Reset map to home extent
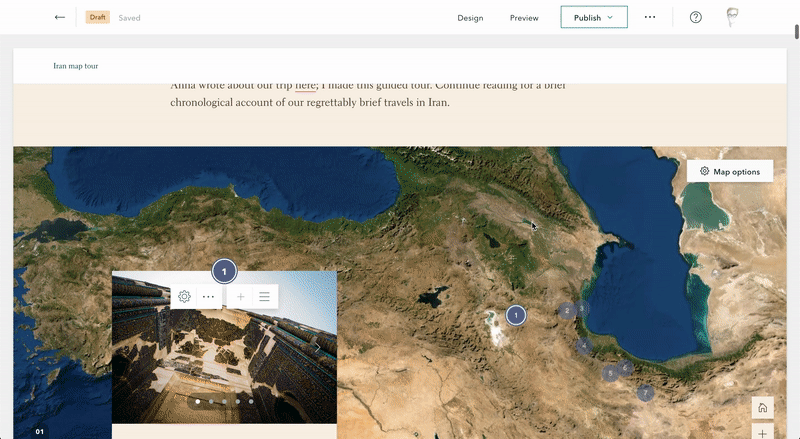 [762, 407]
